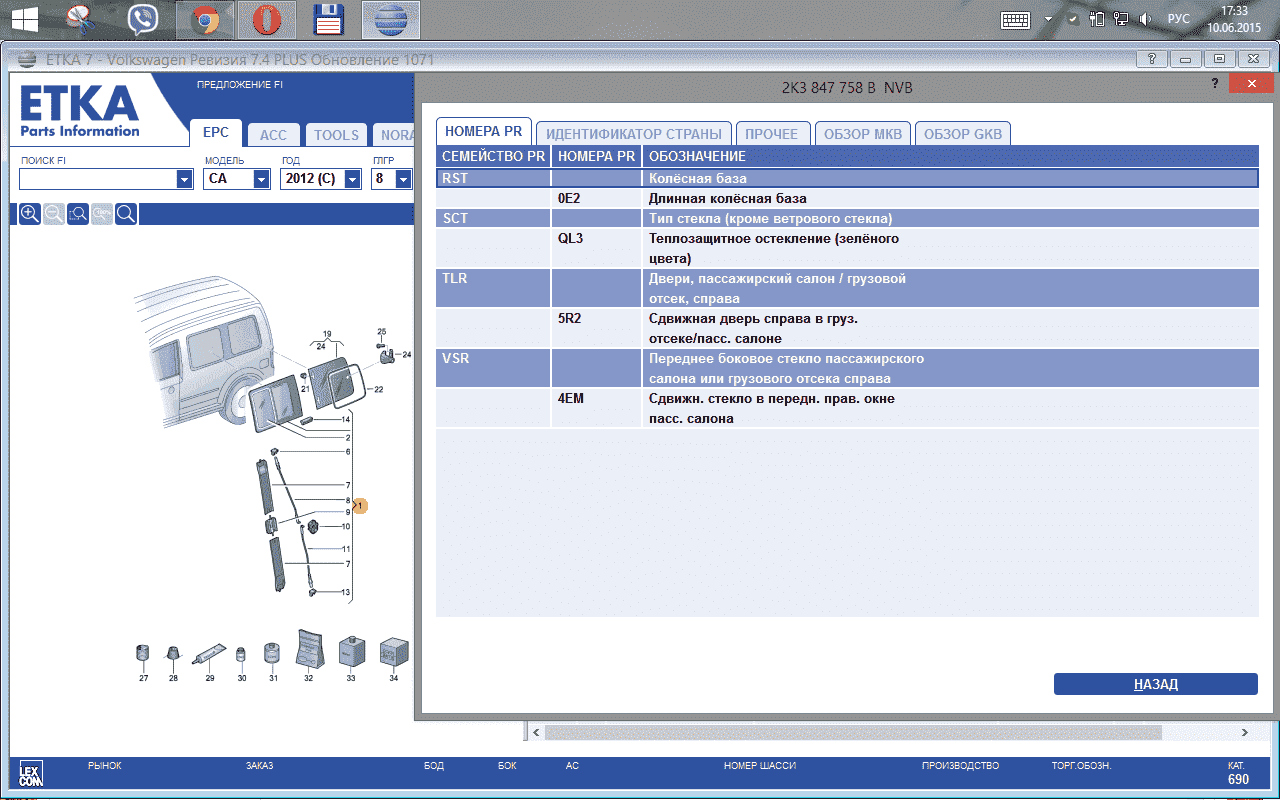The image size is (1280, 800).
Task: Open the on-screen keyboard tray icon
Action: (1016, 19)
